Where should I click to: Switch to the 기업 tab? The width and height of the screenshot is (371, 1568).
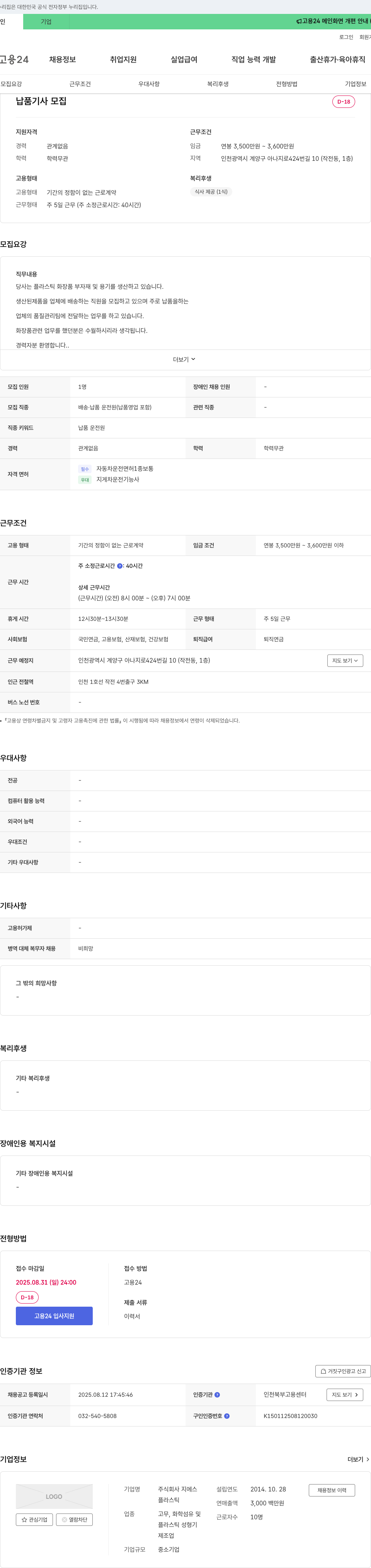tap(46, 22)
